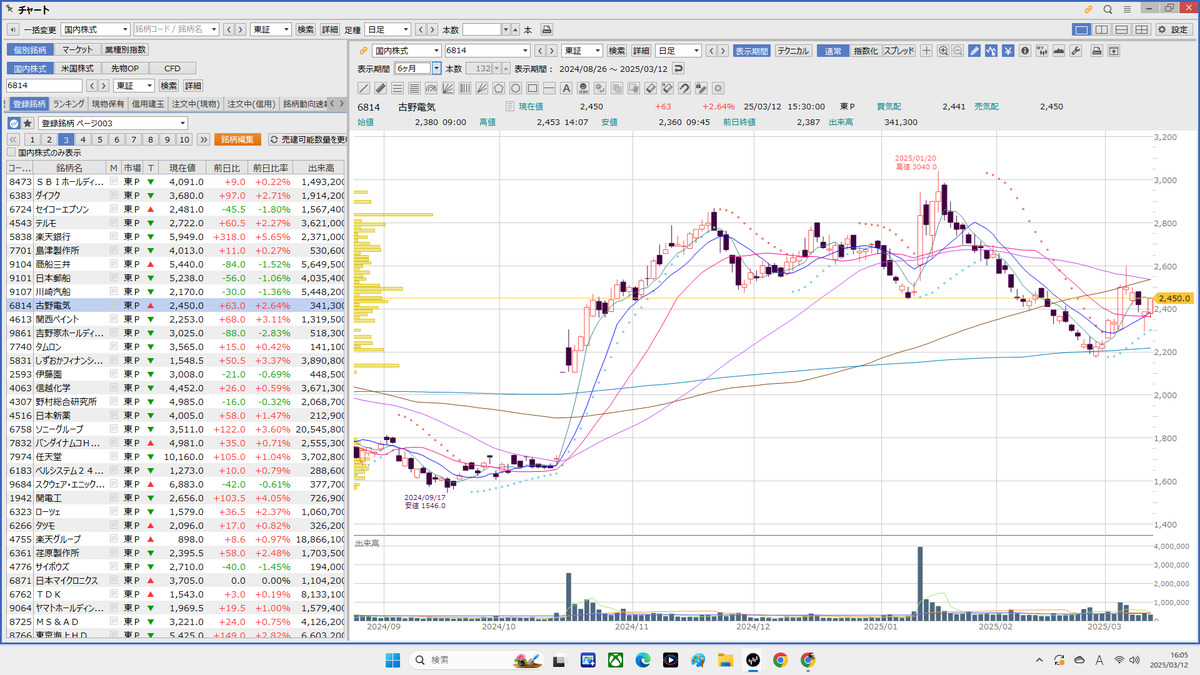Pop out the chart into a window
The image size is (1200, 675).
pyautogui.click(x=1114, y=51)
